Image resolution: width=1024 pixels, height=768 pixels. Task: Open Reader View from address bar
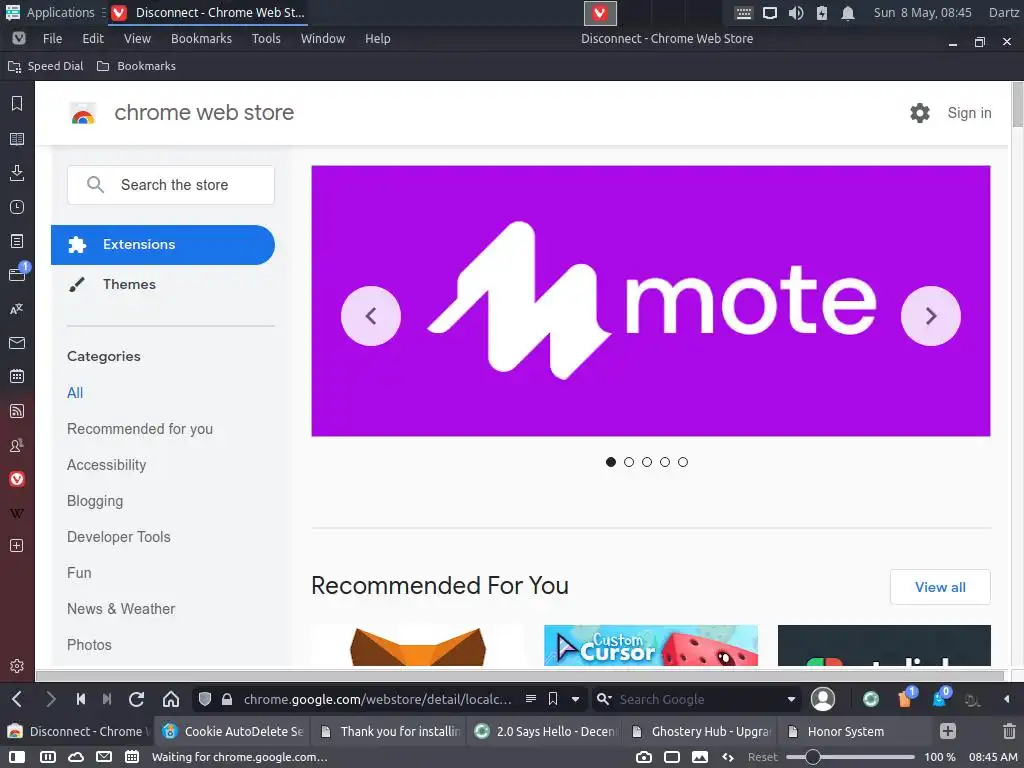coord(531,699)
